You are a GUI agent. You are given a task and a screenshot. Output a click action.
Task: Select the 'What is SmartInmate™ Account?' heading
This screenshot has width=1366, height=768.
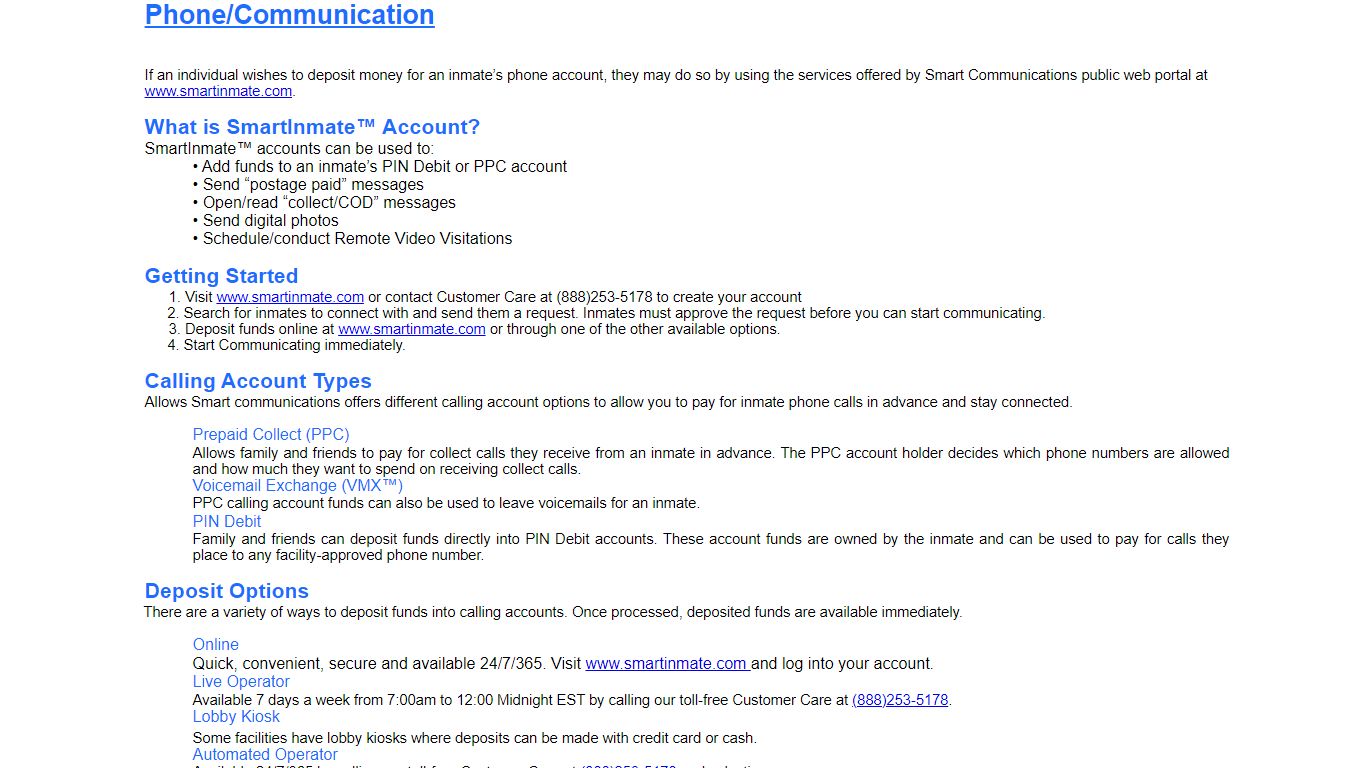(x=312, y=127)
